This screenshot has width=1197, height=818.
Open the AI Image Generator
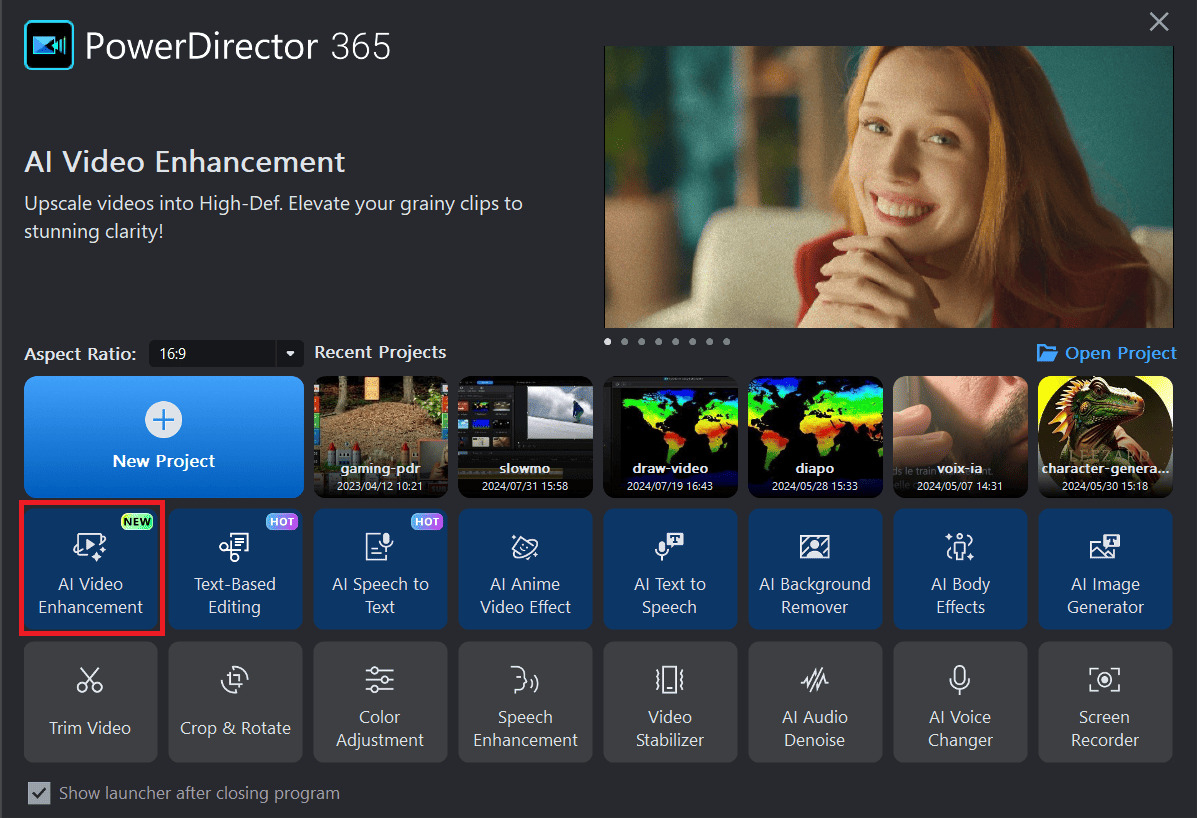[x=1105, y=569]
